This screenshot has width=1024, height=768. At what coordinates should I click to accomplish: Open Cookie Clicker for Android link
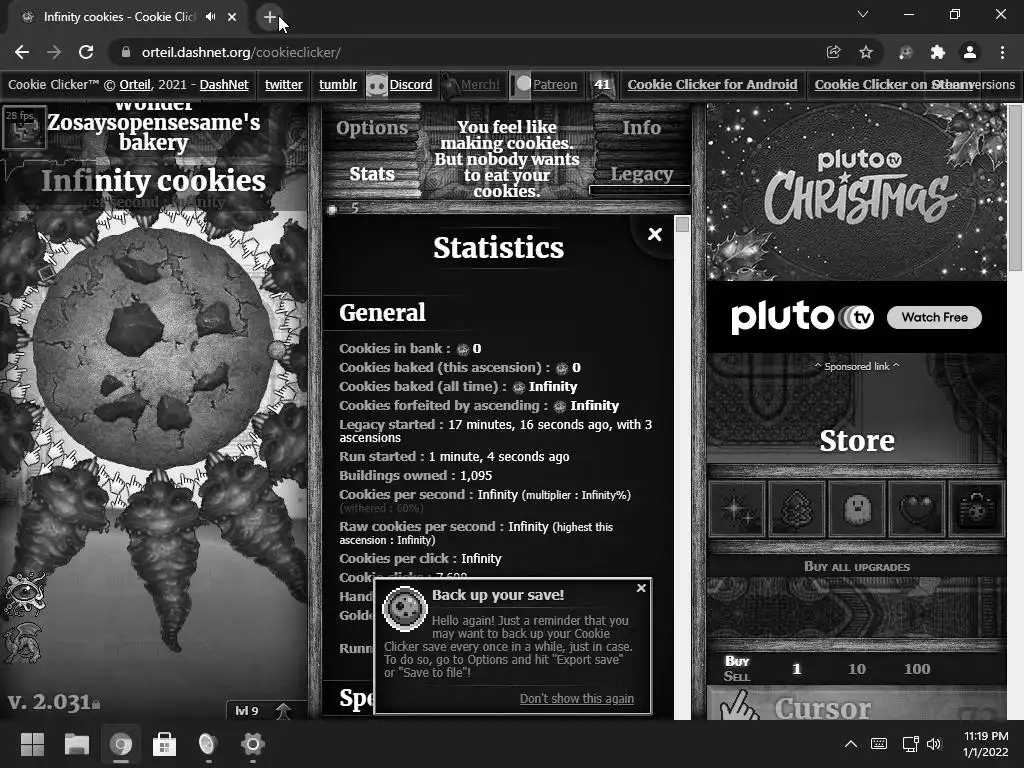tap(712, 85)
